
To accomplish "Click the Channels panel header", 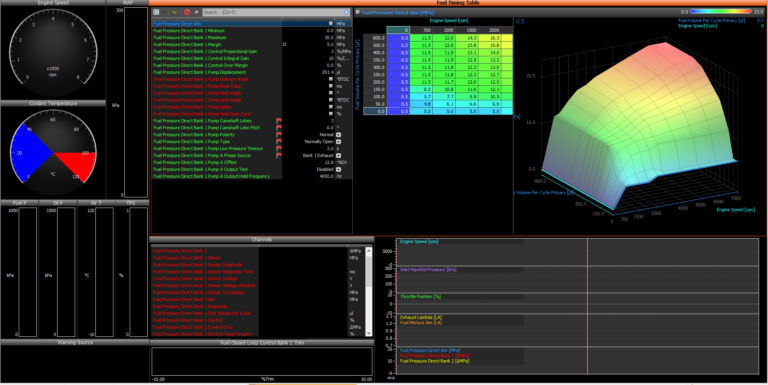I will click(x=262, y=240).
